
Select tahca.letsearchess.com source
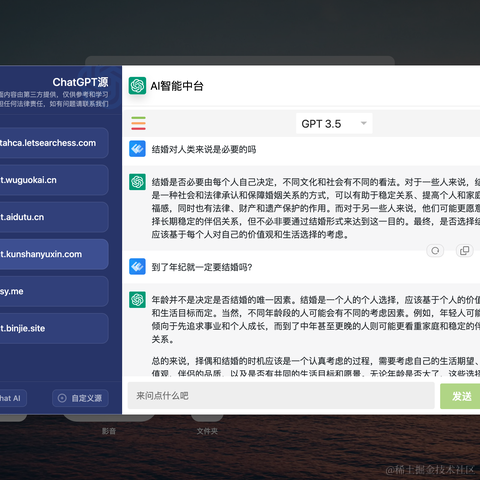[53, 143]
